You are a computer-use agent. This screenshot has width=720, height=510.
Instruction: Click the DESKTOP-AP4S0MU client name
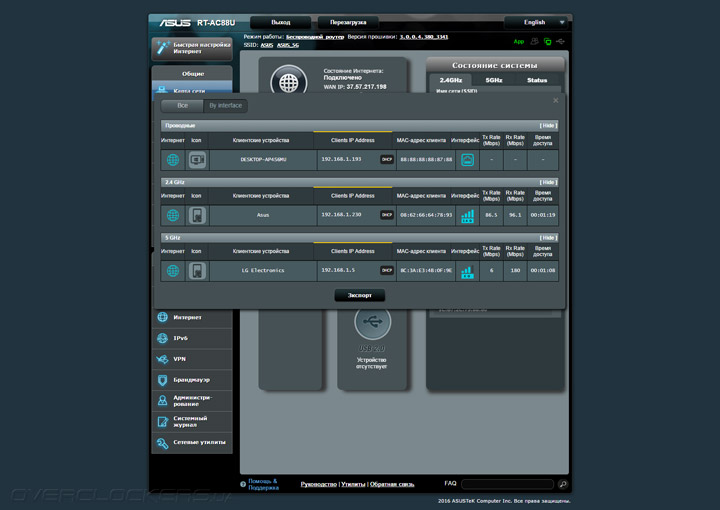tap(263, 160)
